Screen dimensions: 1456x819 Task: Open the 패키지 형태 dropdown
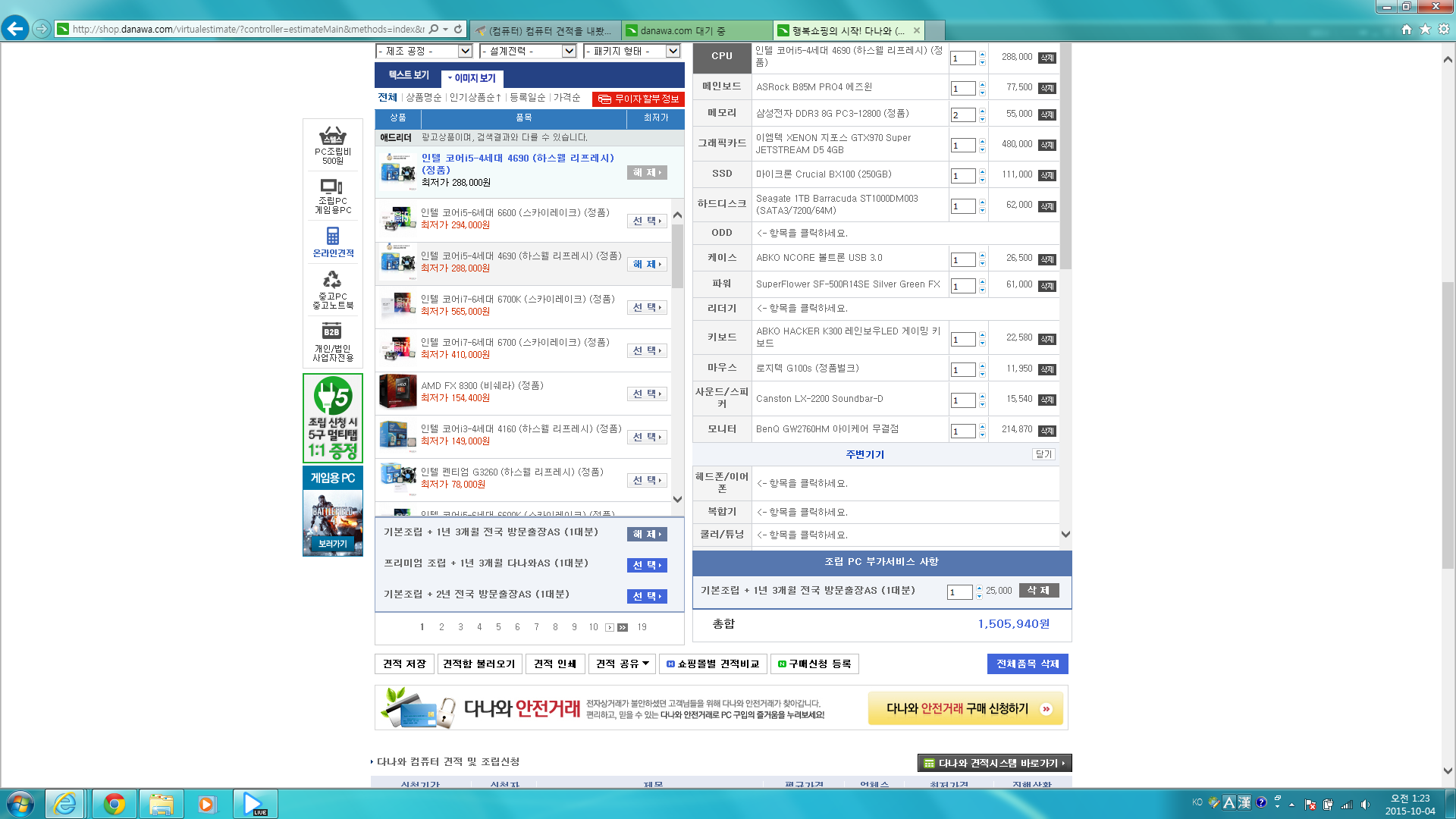pos(632,51)
